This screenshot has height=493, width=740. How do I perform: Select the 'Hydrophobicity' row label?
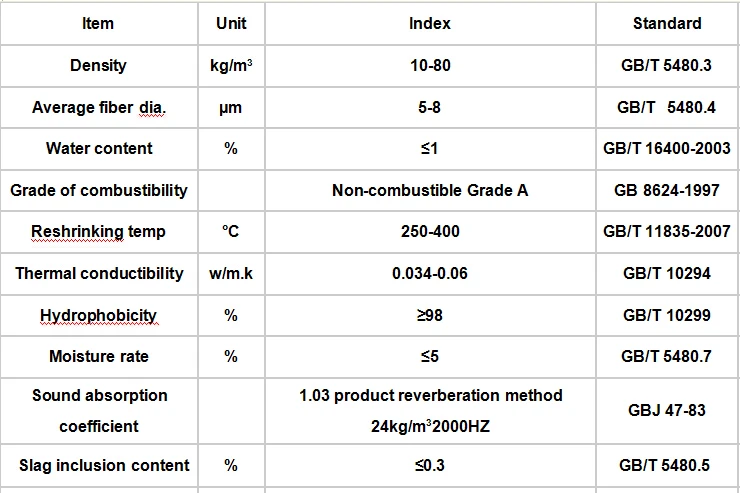pyautogui.click(x=98, y=315)
